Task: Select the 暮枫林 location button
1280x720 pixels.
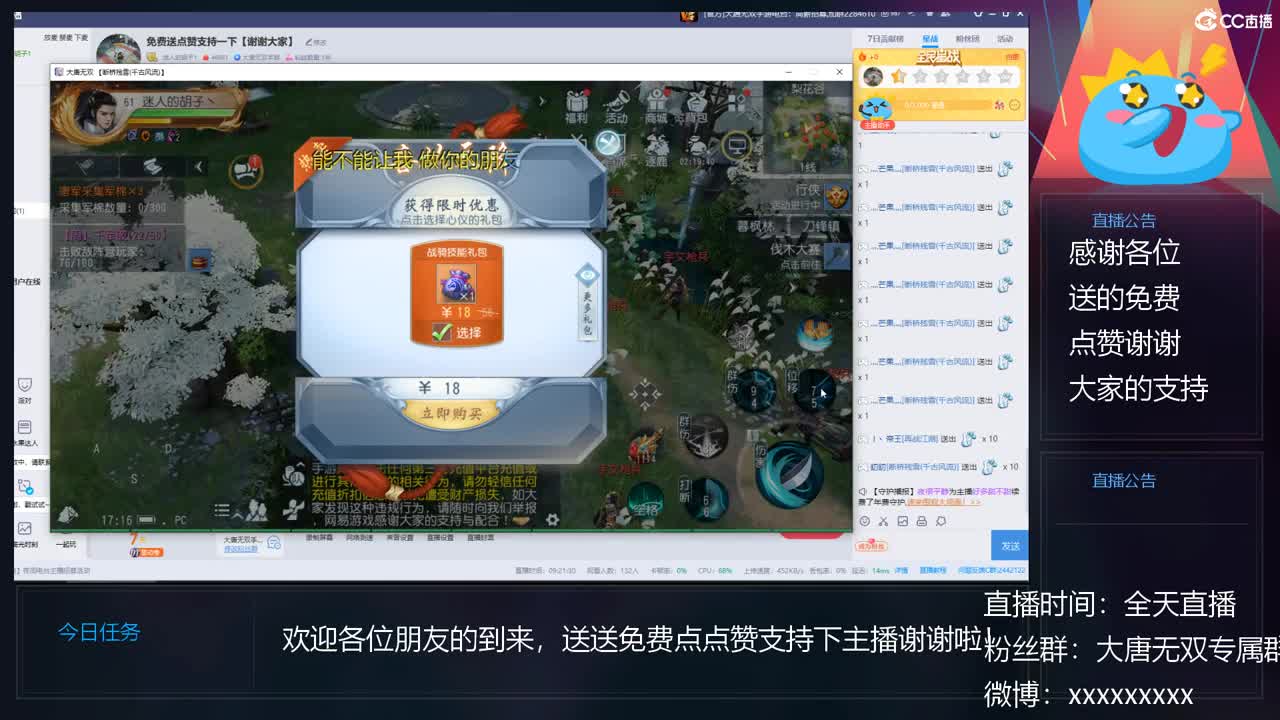Action: click(756, 227)
